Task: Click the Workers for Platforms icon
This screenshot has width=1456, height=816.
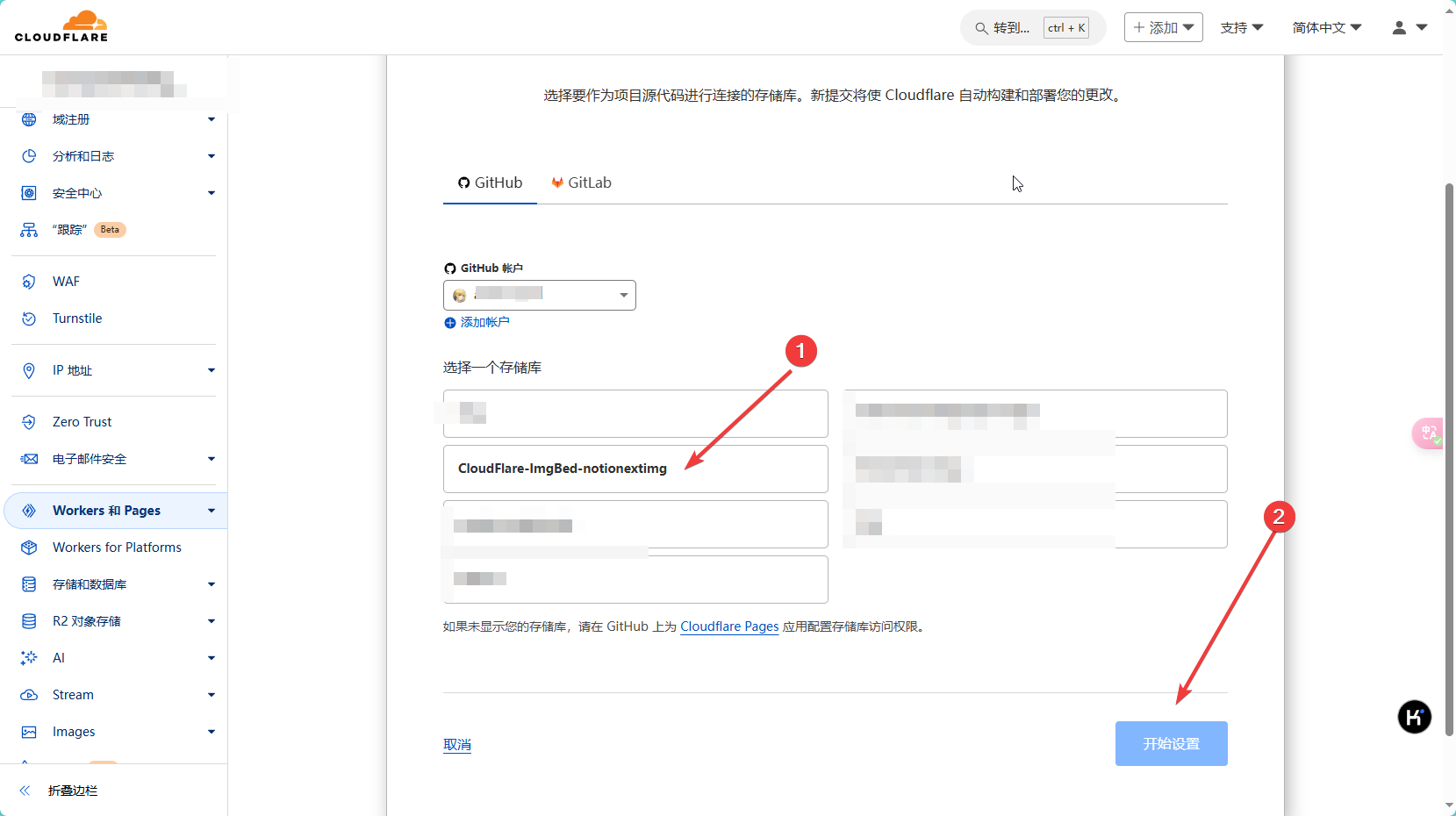Action: coord(29,548)
